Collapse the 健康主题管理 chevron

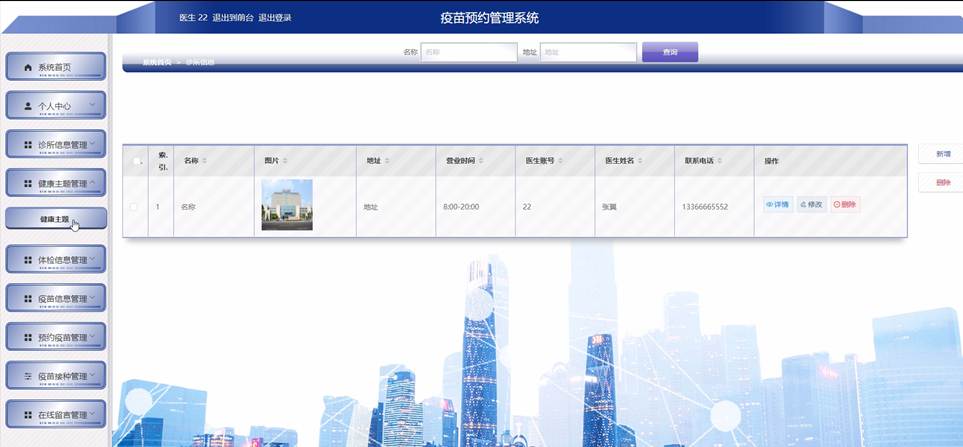click(x=92, y=182)
